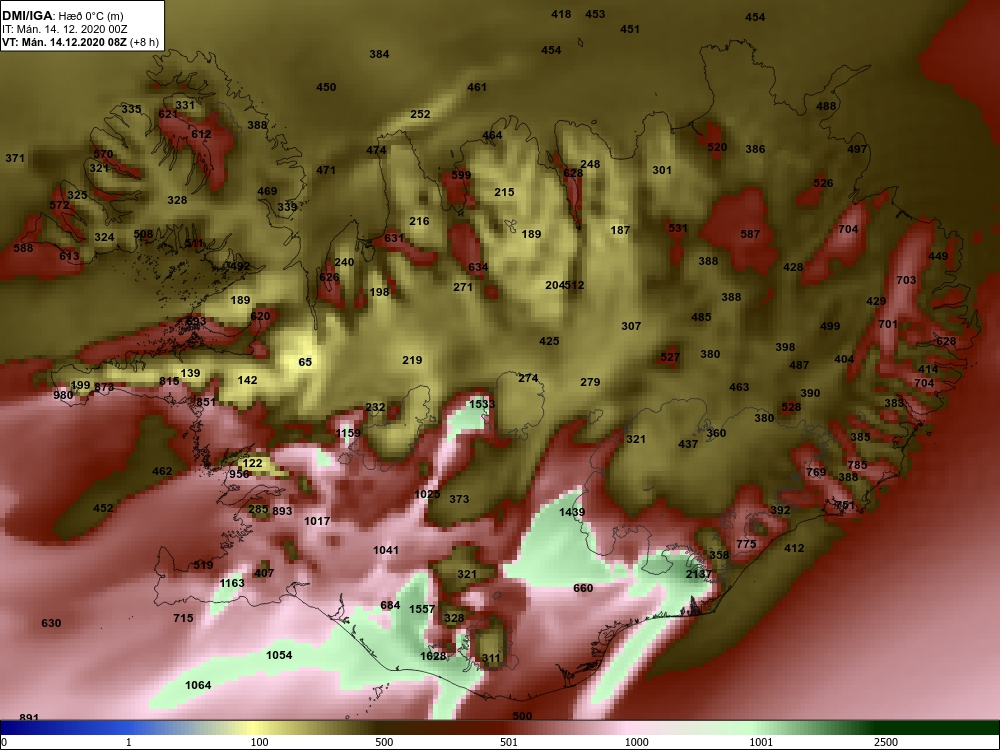Click the 660 map label

583,588
